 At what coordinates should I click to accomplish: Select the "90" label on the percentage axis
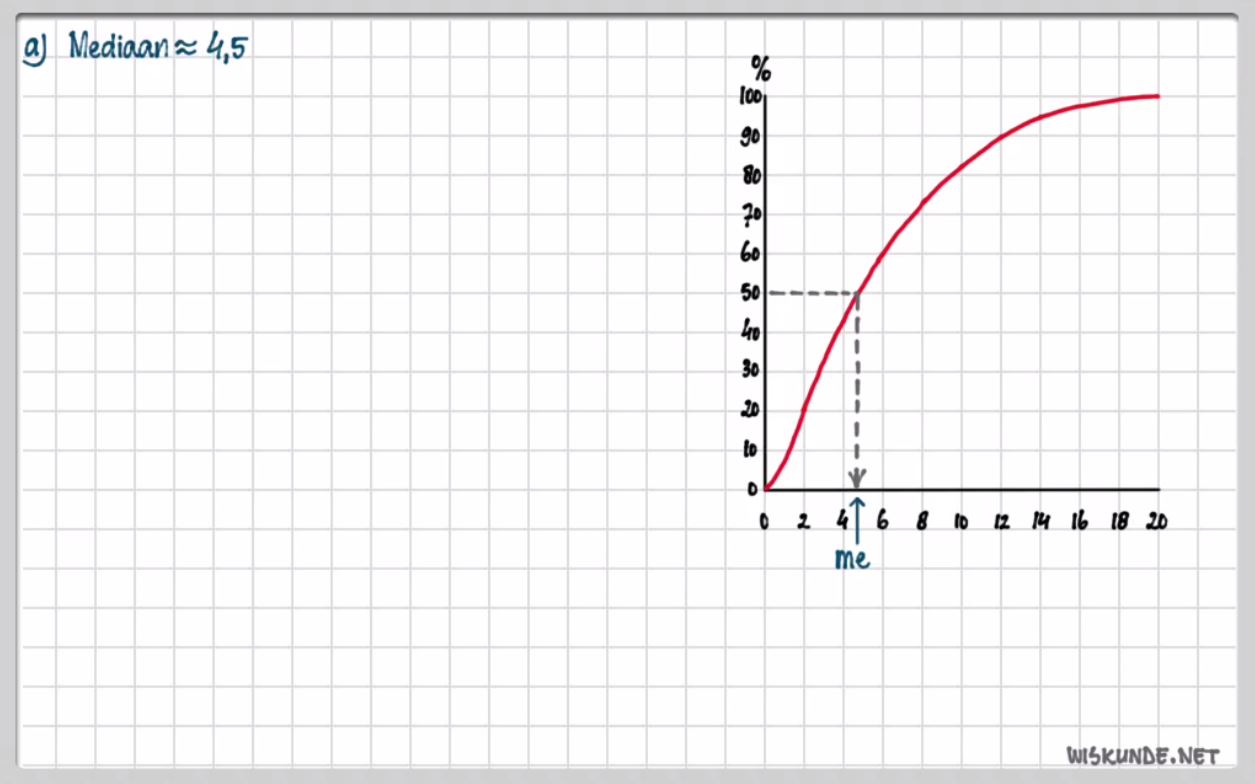pyautogui.click(x=751, y=137)
